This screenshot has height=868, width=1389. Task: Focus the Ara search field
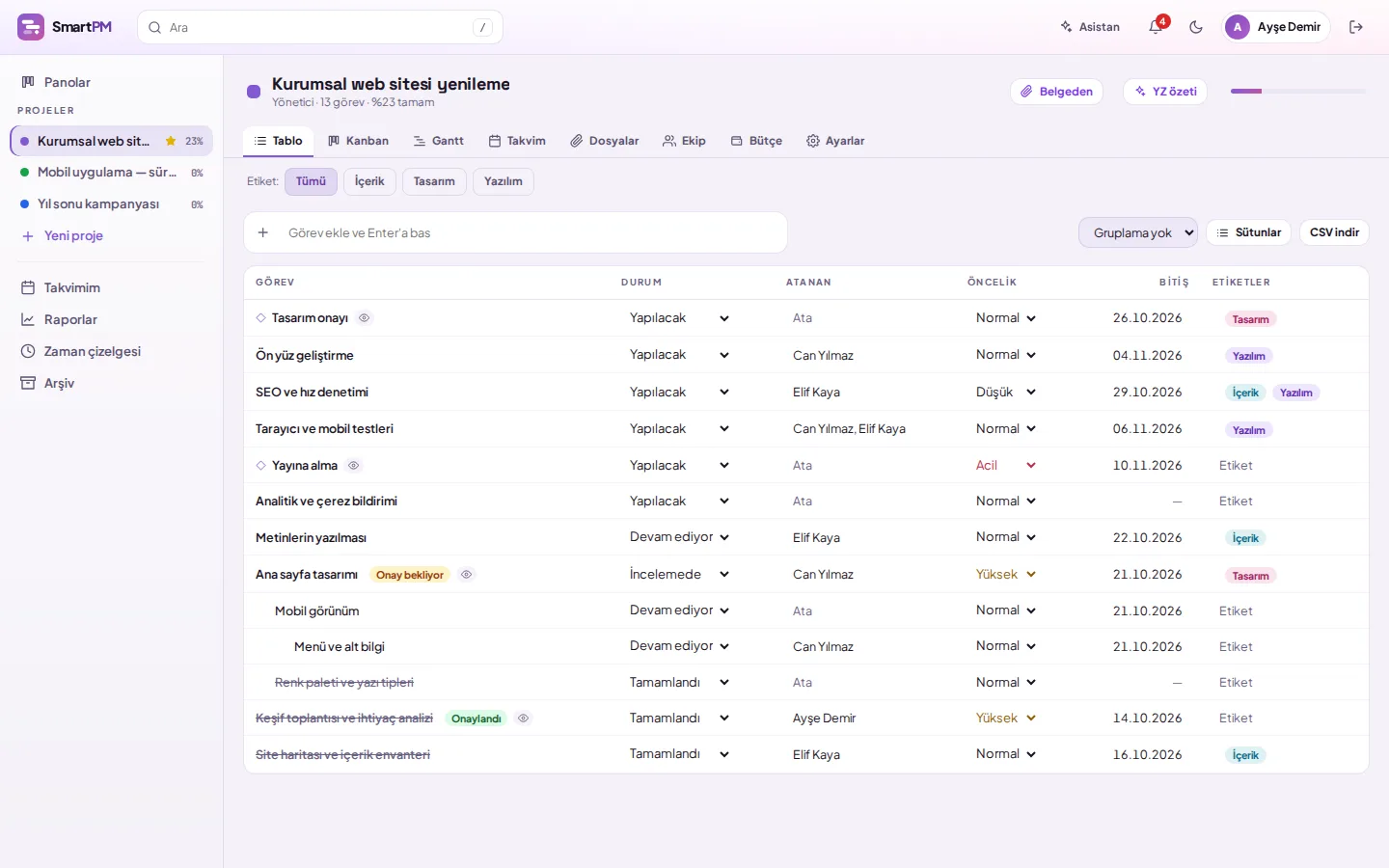pyautogui.click(x=320, y=27)
